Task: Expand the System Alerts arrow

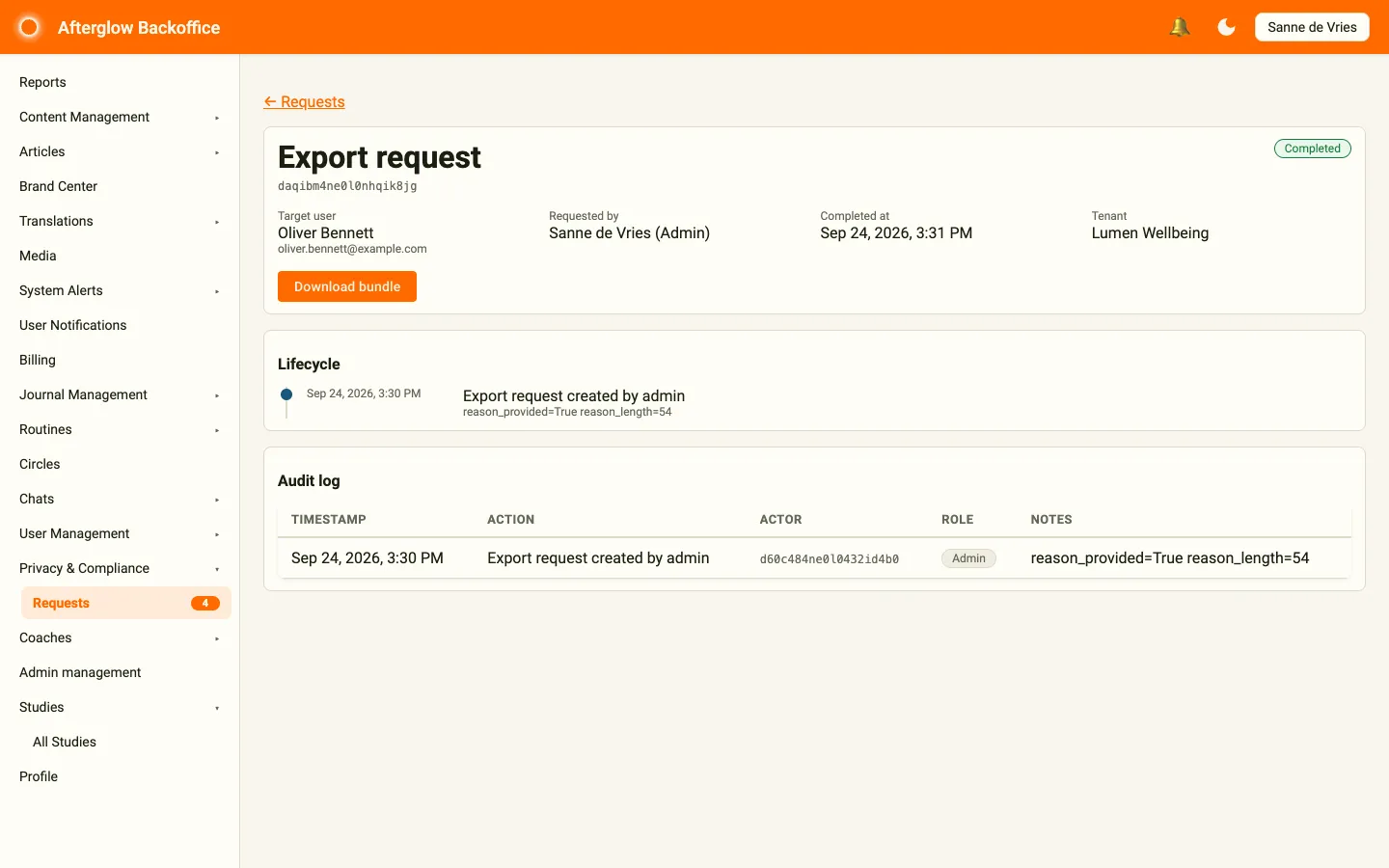Action: click(217, 291)
